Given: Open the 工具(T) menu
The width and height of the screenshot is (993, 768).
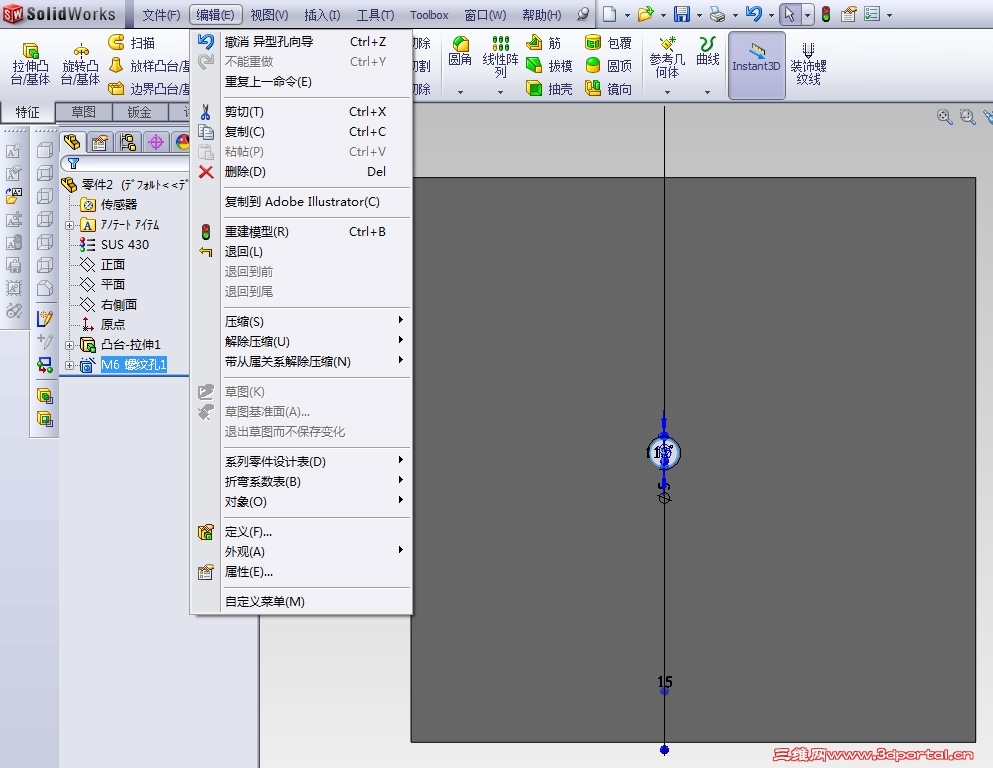Looking at the screenshot, I should (x=375, y=15).
